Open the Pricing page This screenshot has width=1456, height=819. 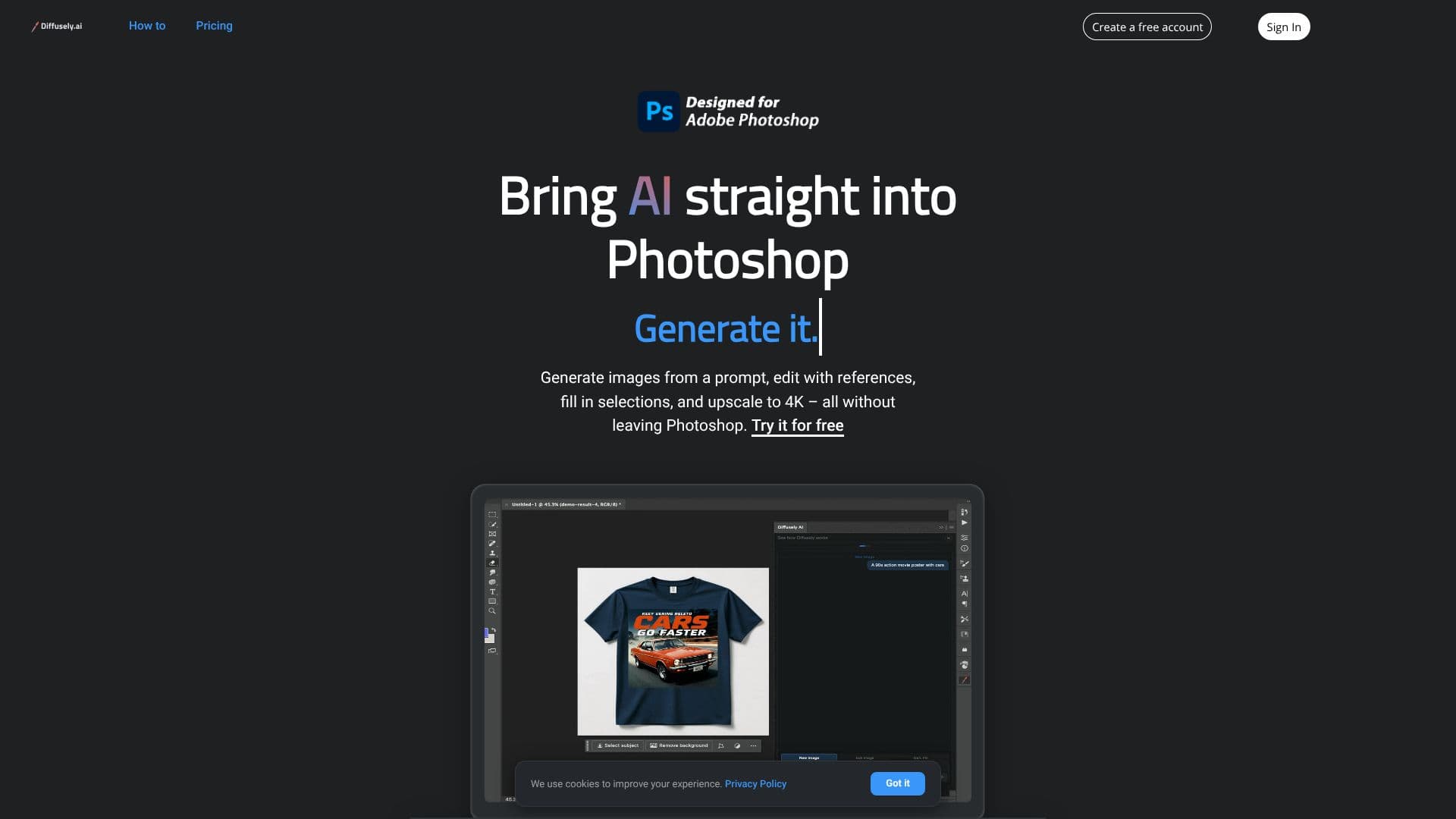214,26
